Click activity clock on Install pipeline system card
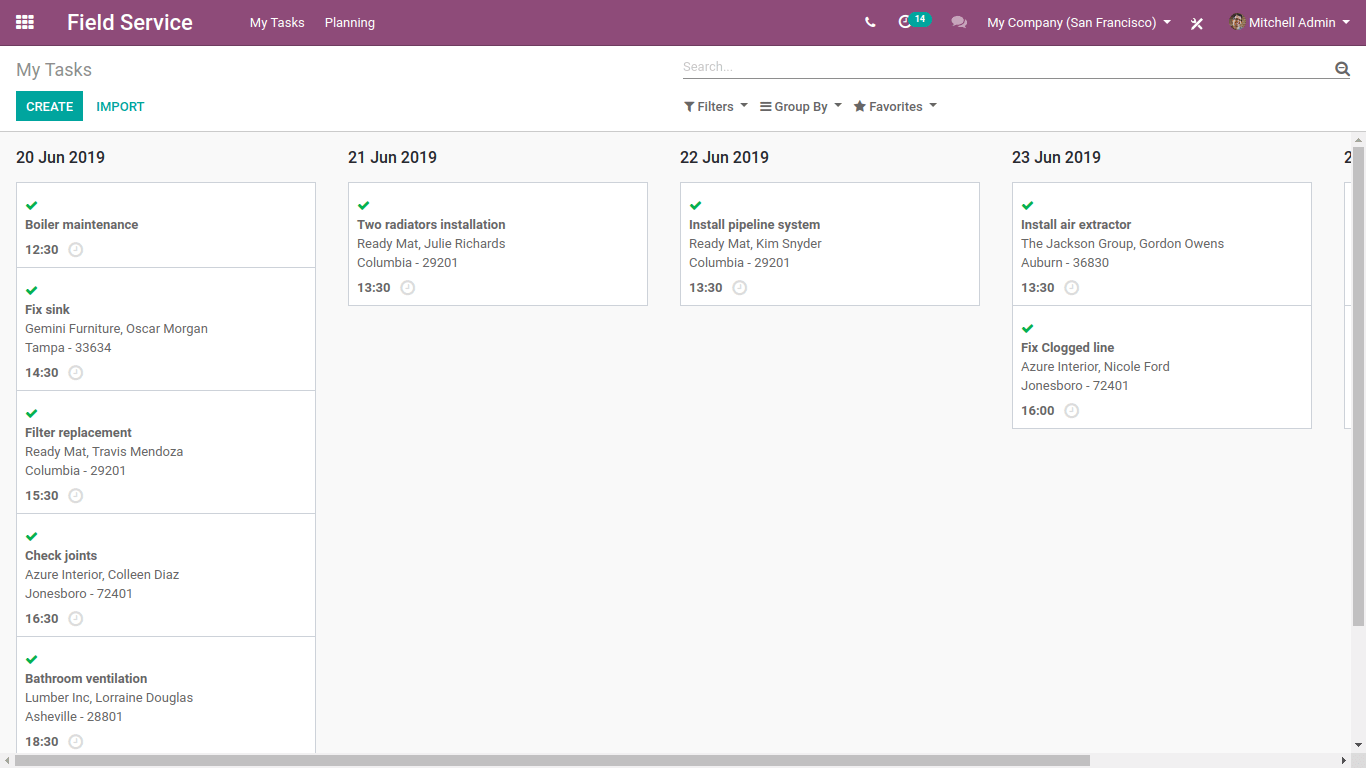This screenshot has width=1366, height=768. click(x=740, y=288)
